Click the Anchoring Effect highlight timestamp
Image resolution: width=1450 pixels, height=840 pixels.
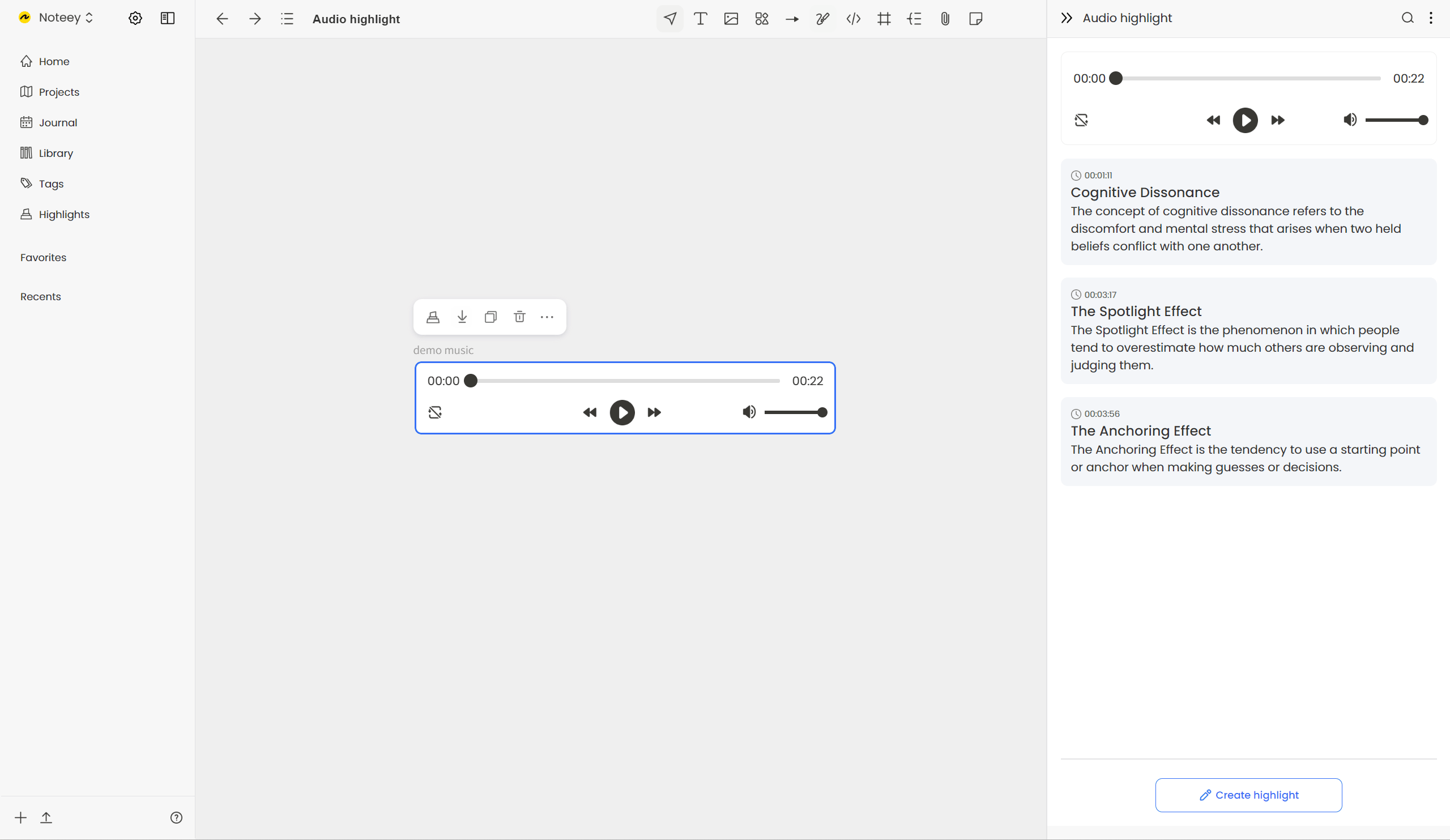(x=1101, y=413)
